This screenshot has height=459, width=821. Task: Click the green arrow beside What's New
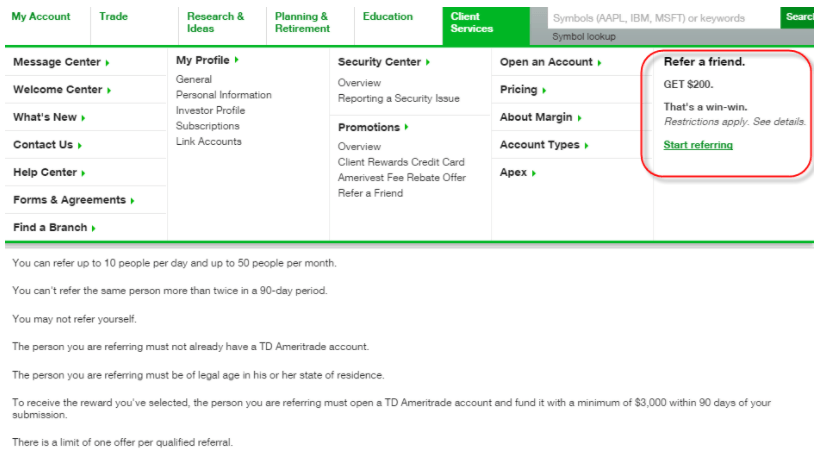click(x=83, y=118)
